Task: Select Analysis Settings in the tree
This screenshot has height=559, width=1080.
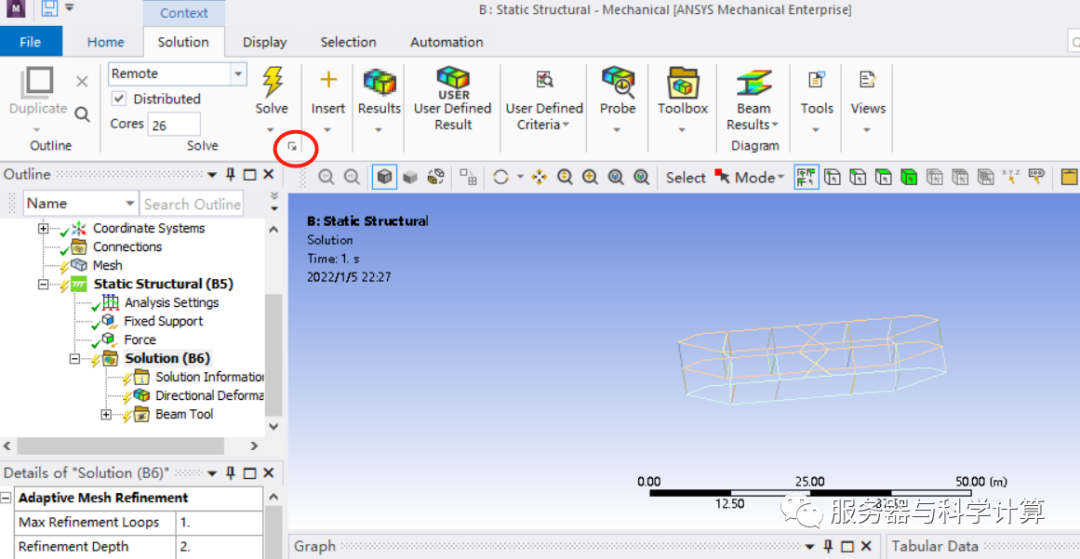Action: [172, 302]
